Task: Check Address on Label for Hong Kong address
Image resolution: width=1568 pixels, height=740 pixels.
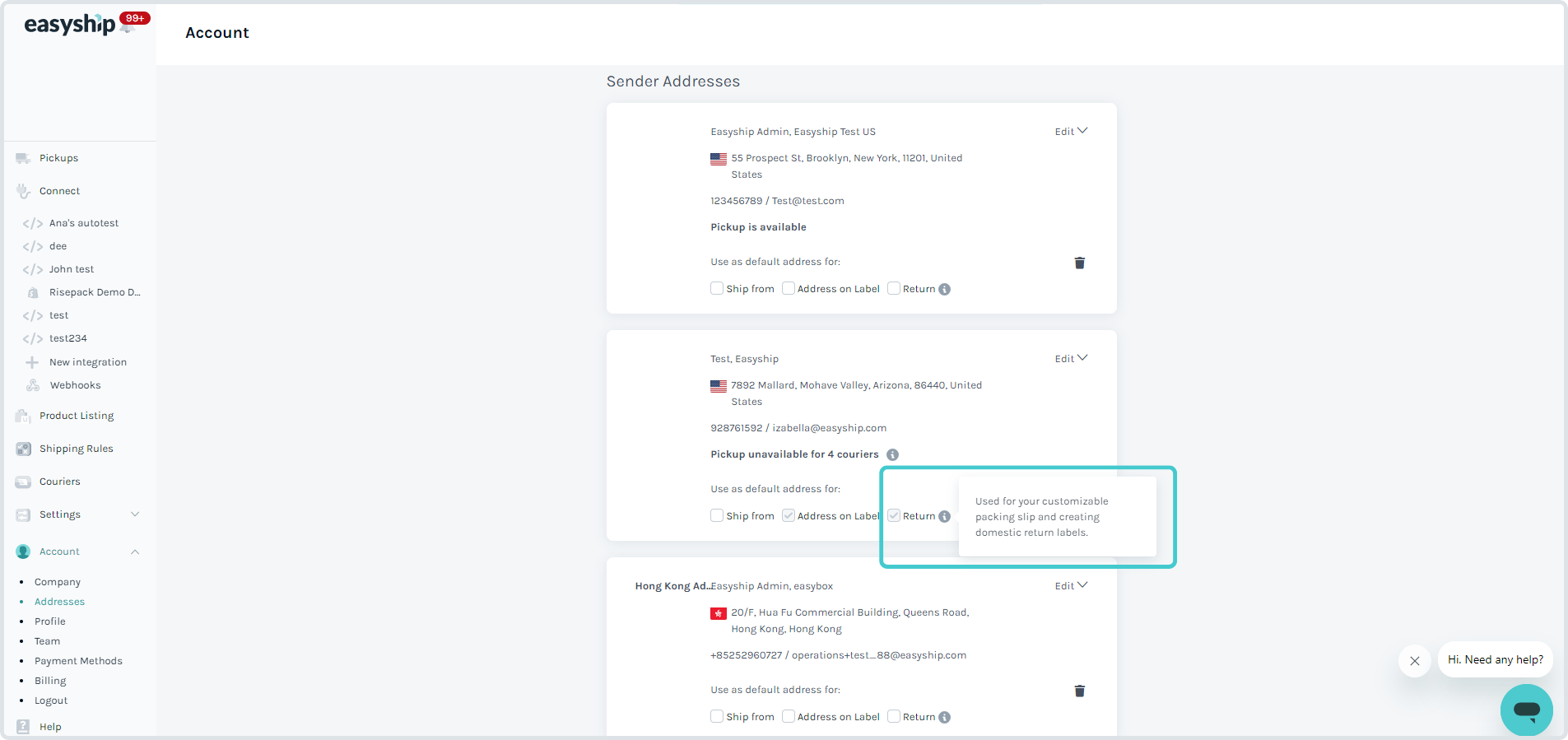Action: click(789, 717)
